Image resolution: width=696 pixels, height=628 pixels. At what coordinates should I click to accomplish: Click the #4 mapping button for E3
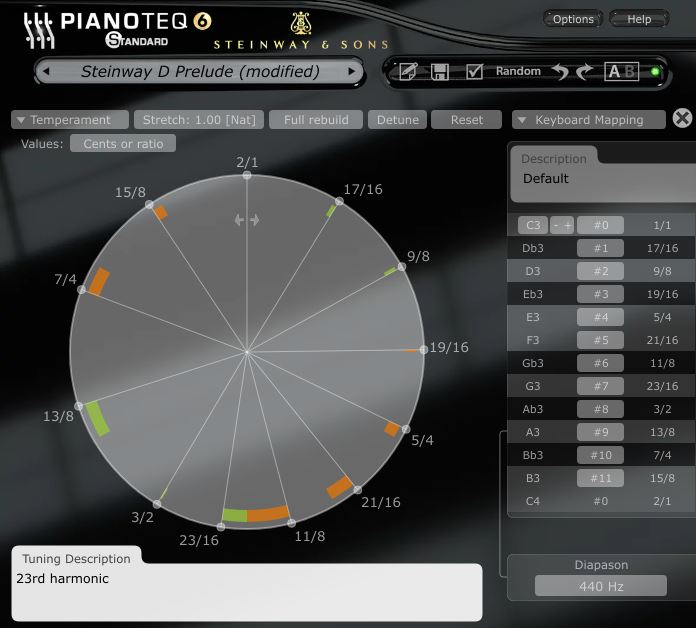tap(601, 317)
